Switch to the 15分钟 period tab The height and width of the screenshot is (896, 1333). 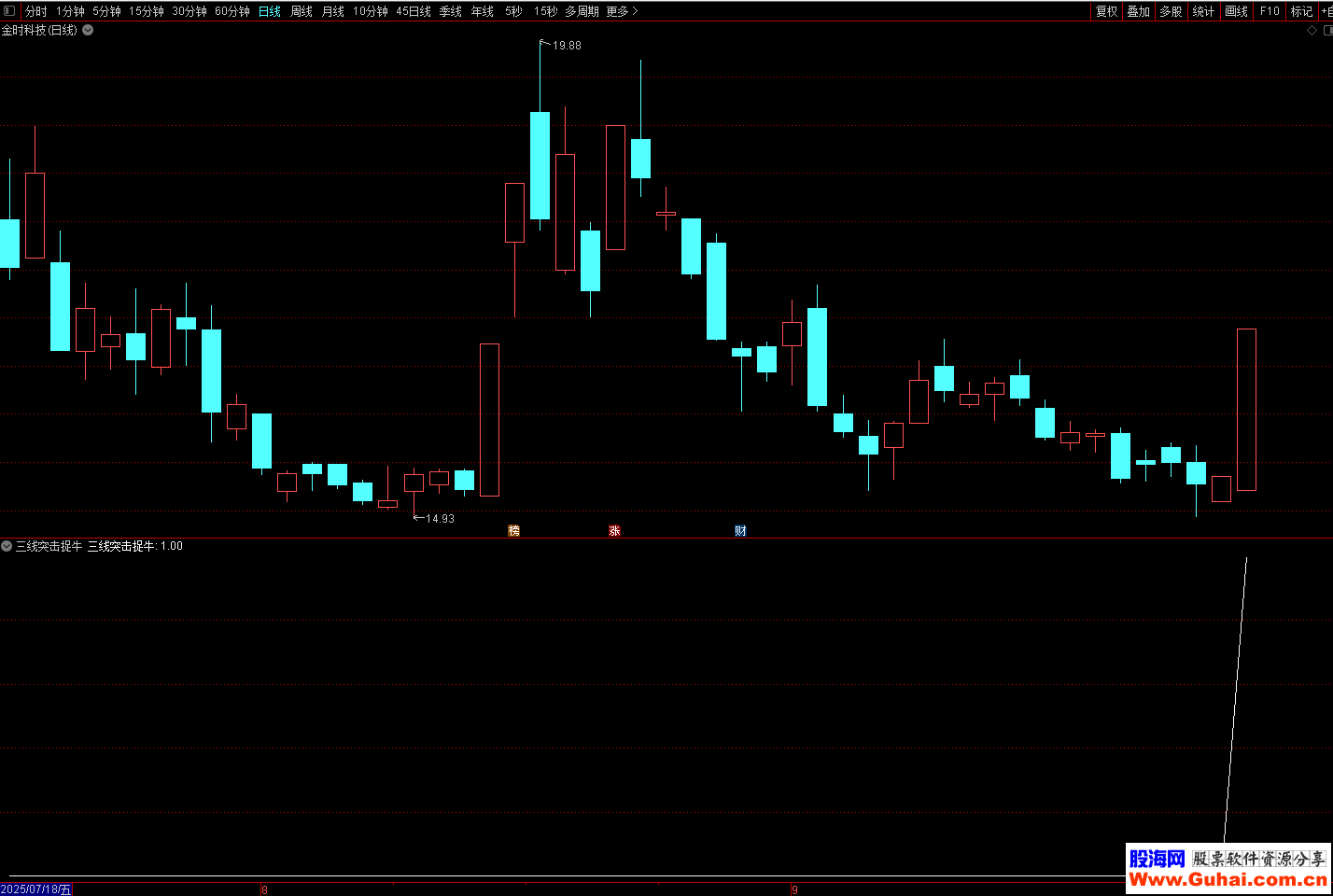[x=147, y=11]
